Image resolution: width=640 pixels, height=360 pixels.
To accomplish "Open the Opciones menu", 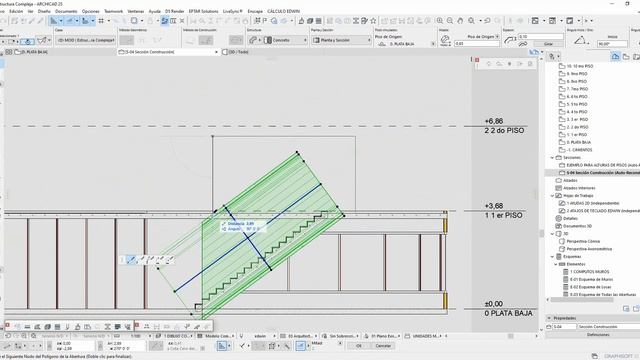I will [90, 11].
